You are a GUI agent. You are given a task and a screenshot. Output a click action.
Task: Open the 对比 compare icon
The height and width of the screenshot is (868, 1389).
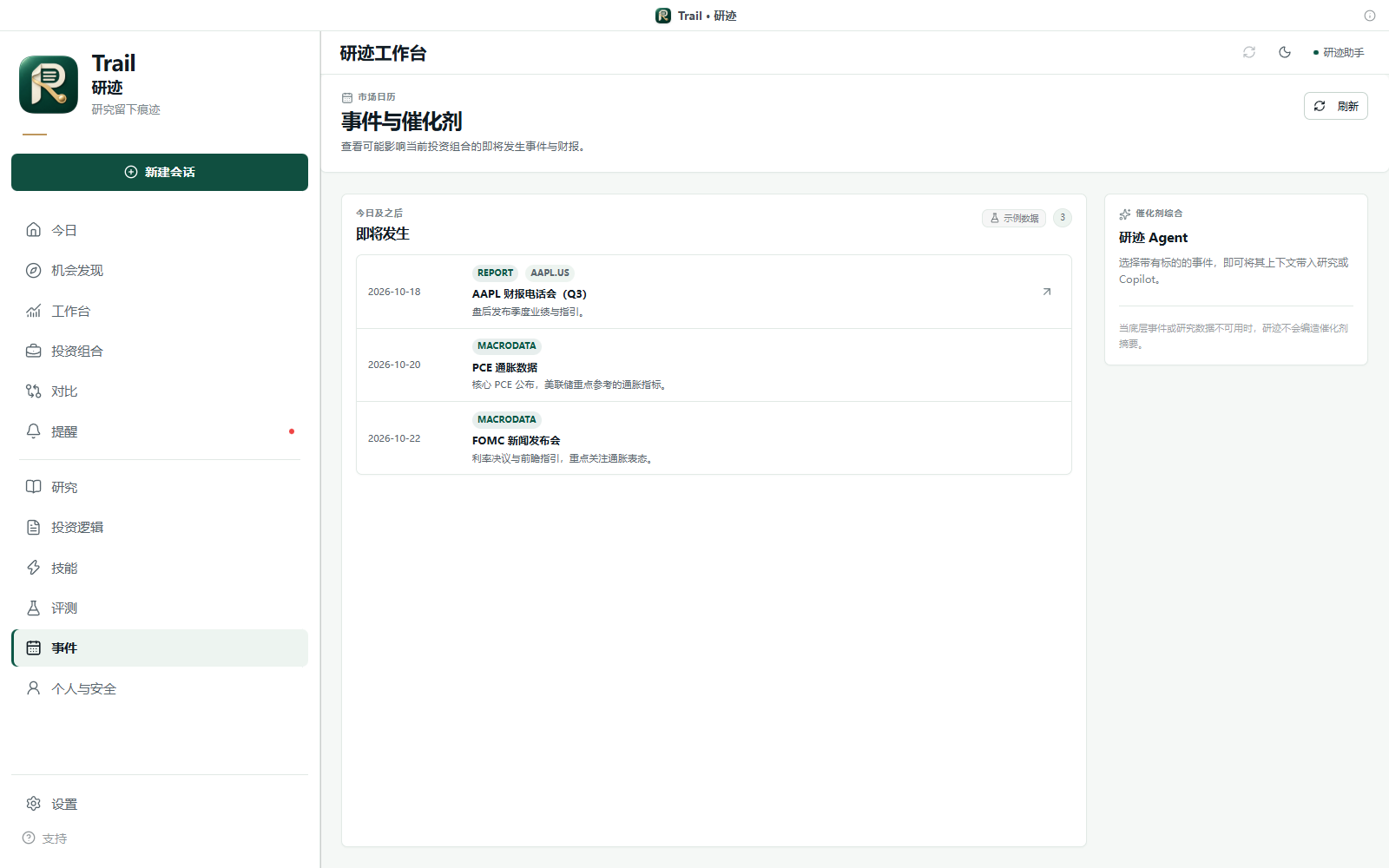[33, 391]
